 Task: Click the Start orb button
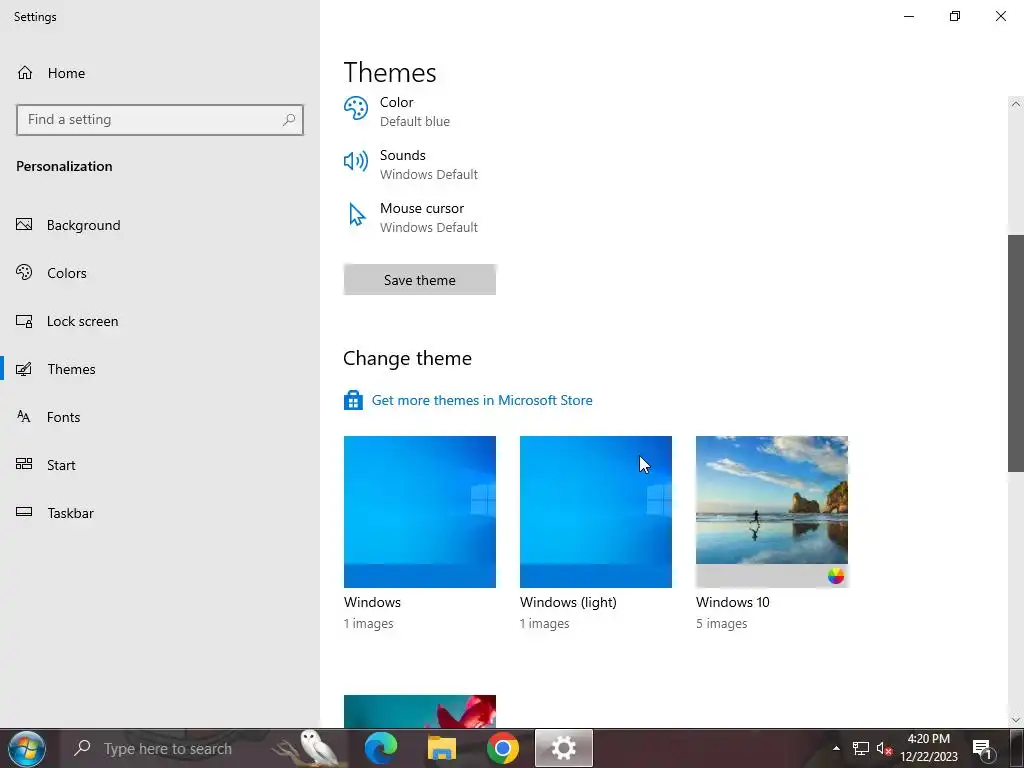27,749
